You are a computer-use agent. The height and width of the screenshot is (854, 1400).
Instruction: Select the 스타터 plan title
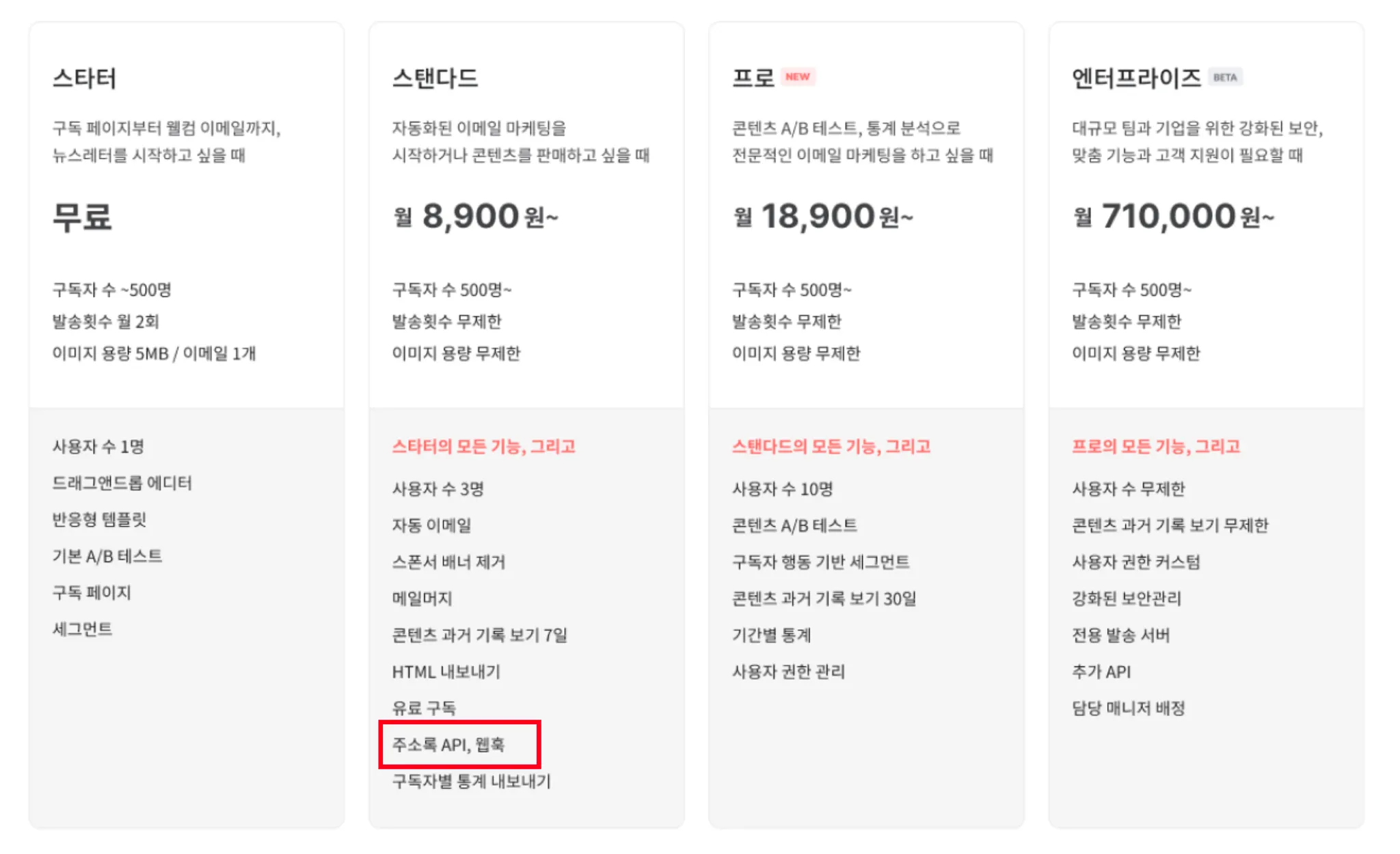tap(84, 78)
